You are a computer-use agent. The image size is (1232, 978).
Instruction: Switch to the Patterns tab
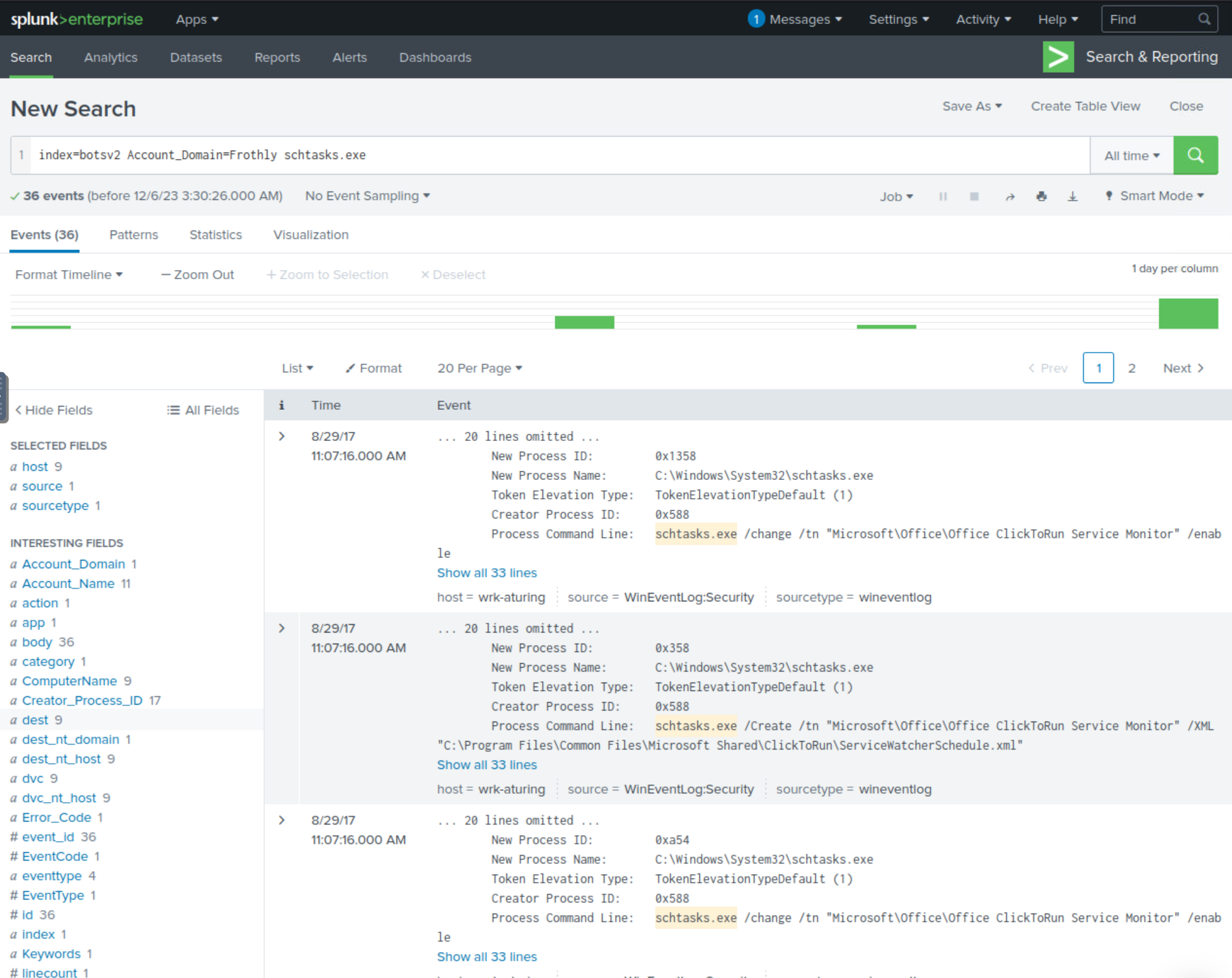[134, 234]
